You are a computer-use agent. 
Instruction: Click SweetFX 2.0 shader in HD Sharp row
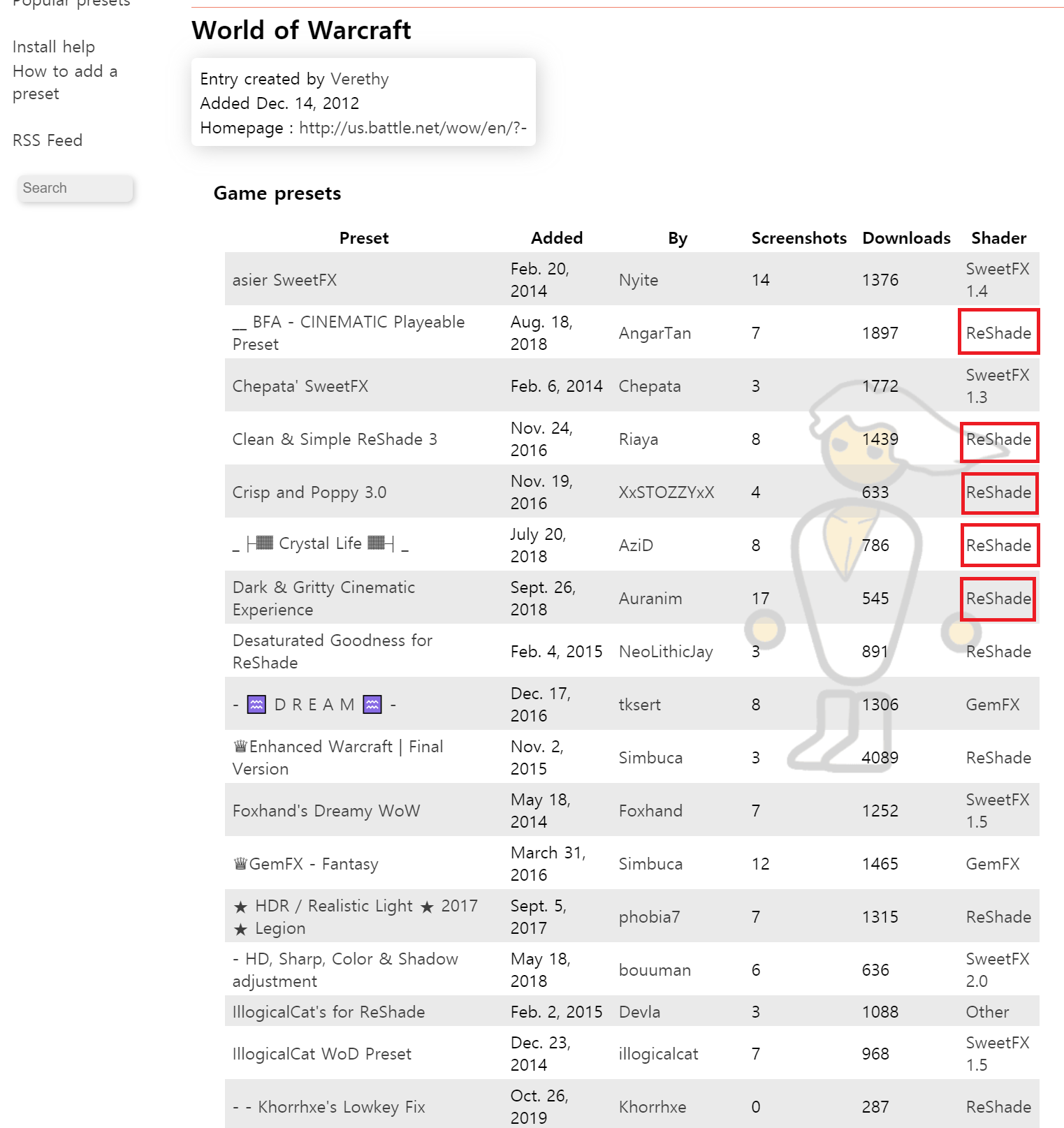[998, 970]
